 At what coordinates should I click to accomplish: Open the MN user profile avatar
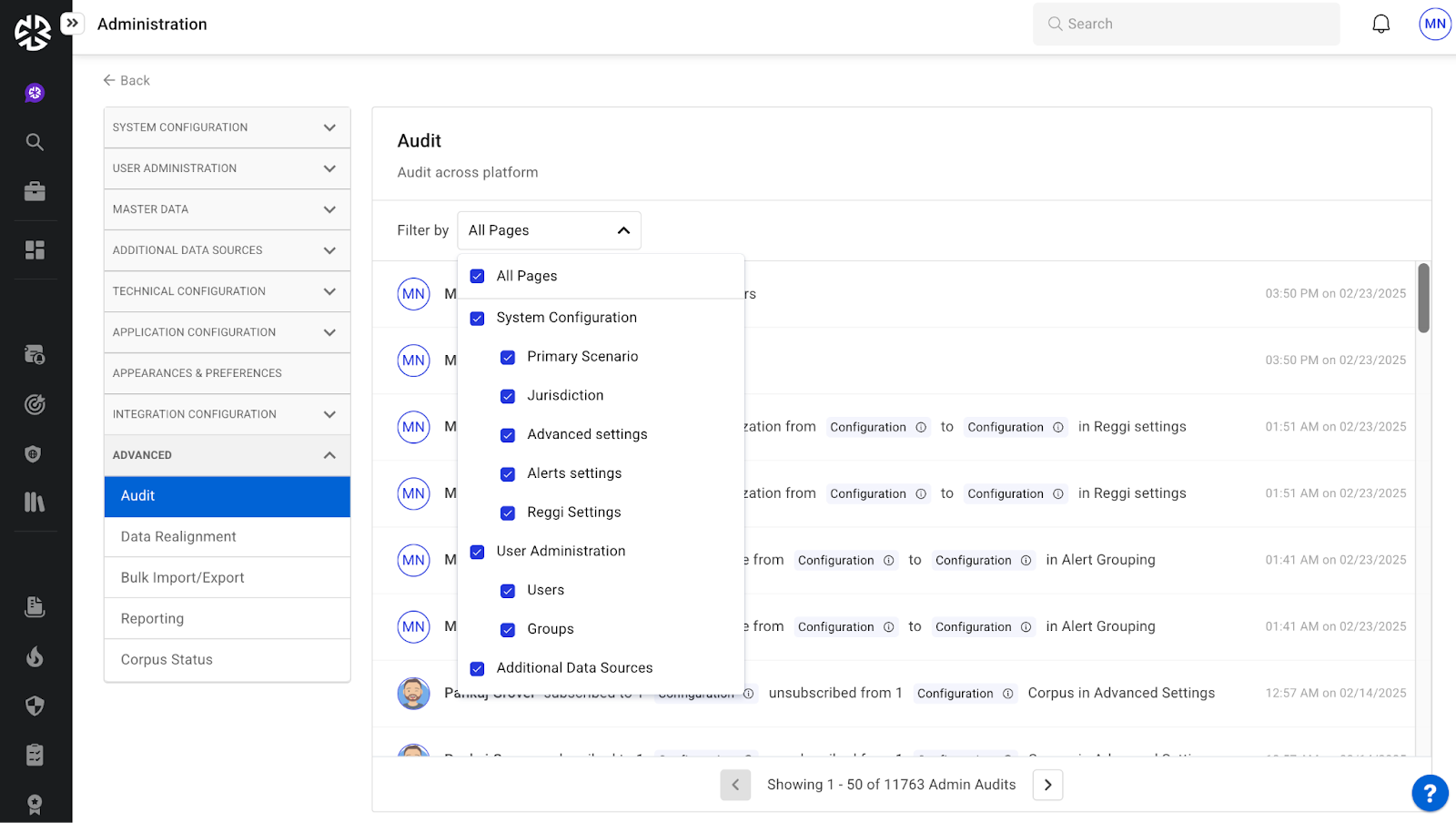[x=1434, y=25]
